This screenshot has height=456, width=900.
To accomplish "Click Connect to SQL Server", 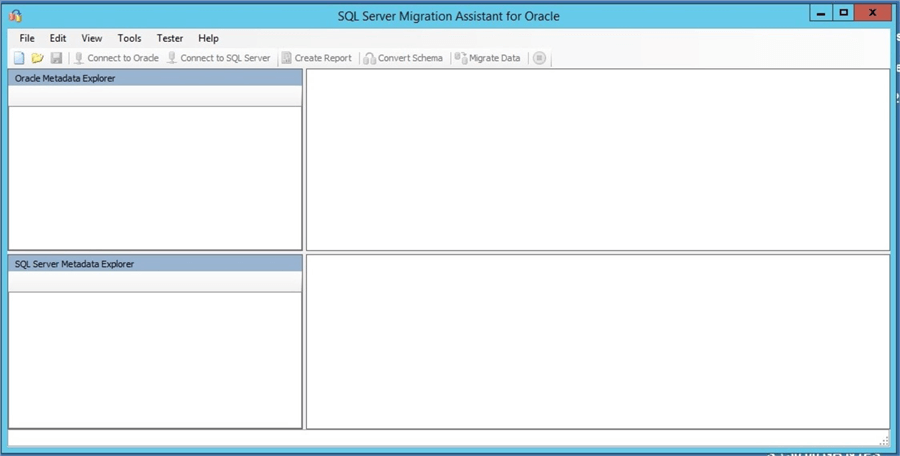I will tap(219, 58).
